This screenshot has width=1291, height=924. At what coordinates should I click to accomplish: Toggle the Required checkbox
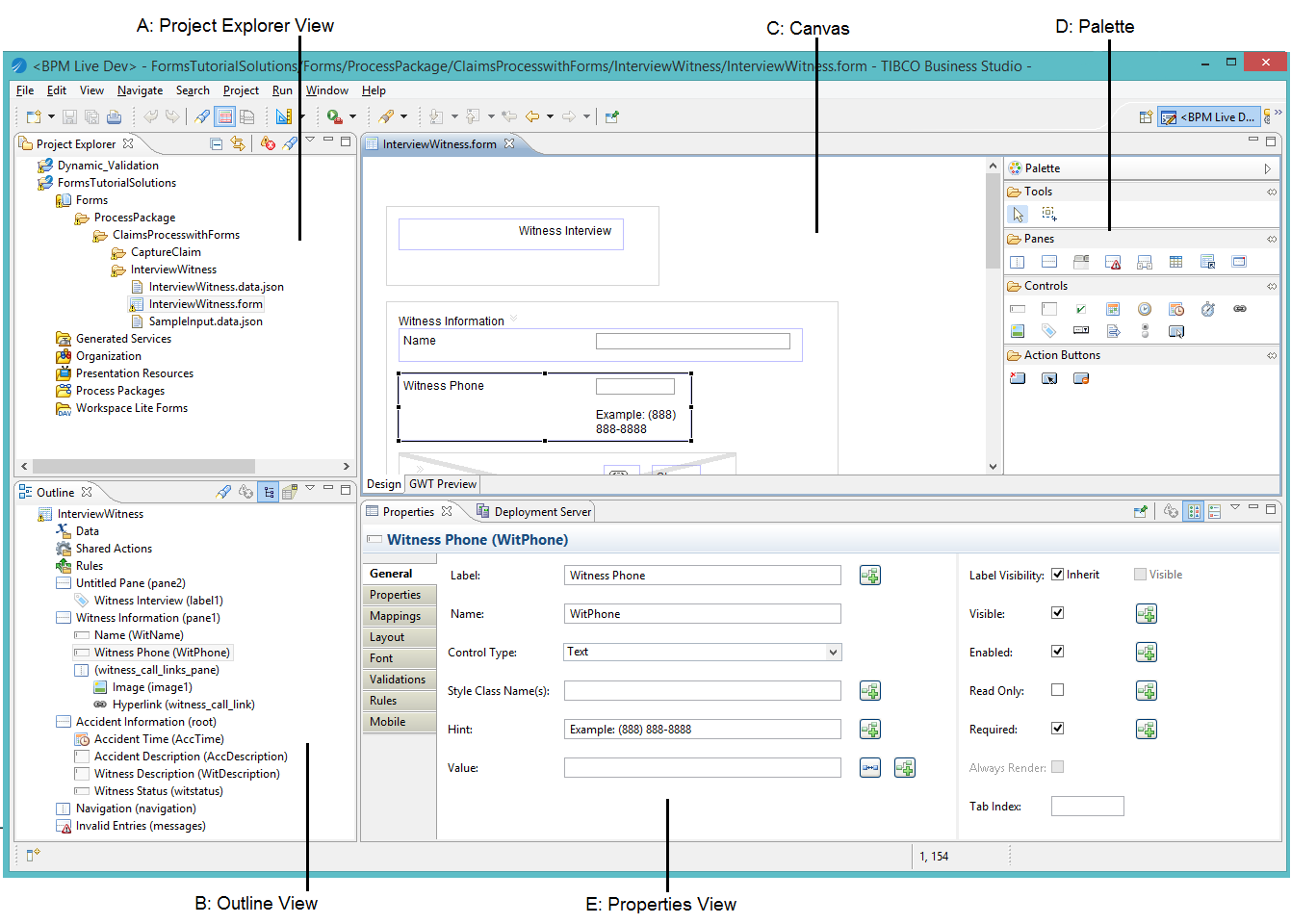point(1057,729)
